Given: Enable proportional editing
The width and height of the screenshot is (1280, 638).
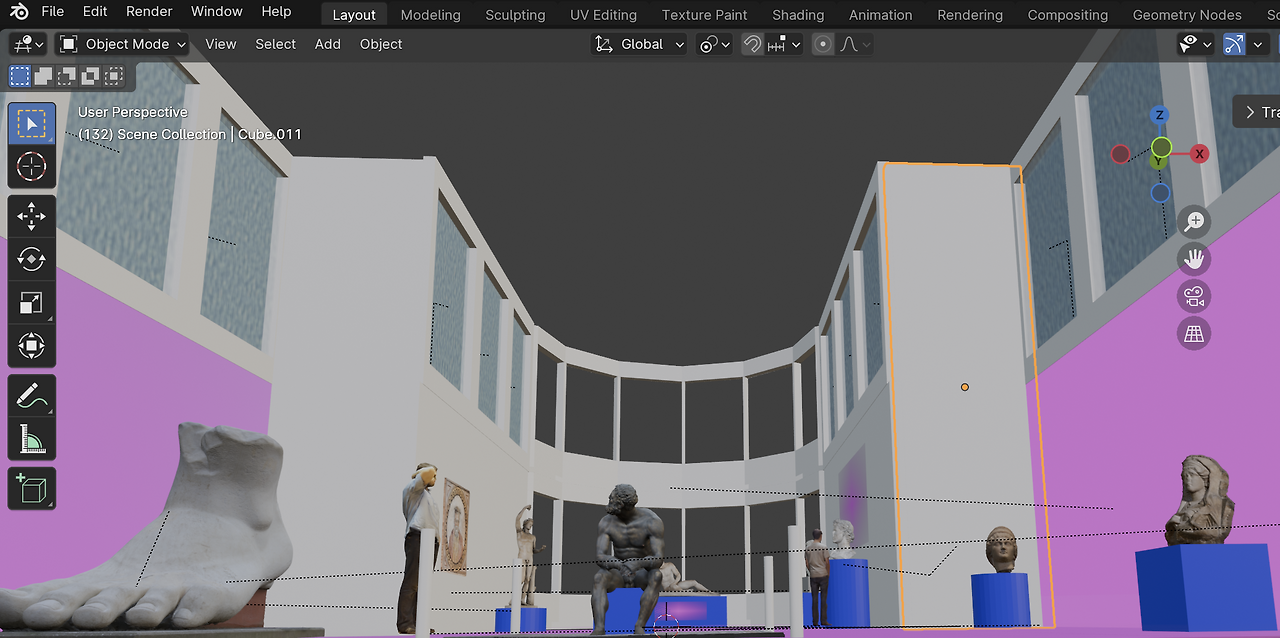Looking at the screenshot, I should 822,44.
